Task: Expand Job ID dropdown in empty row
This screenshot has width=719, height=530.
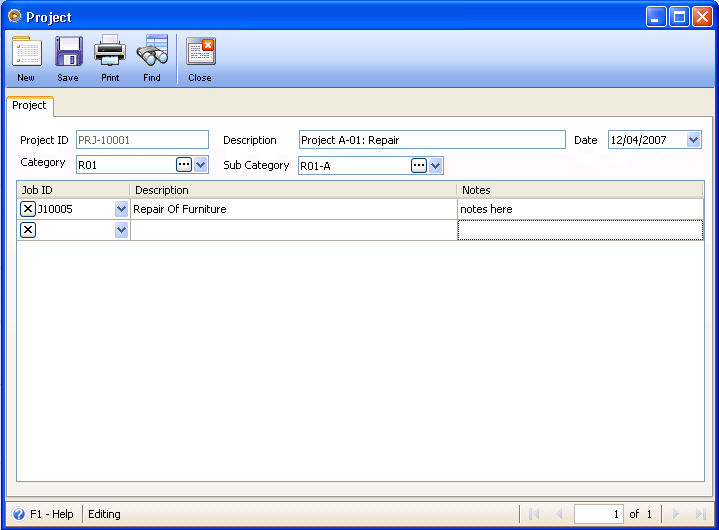Action: click(121, 230)
